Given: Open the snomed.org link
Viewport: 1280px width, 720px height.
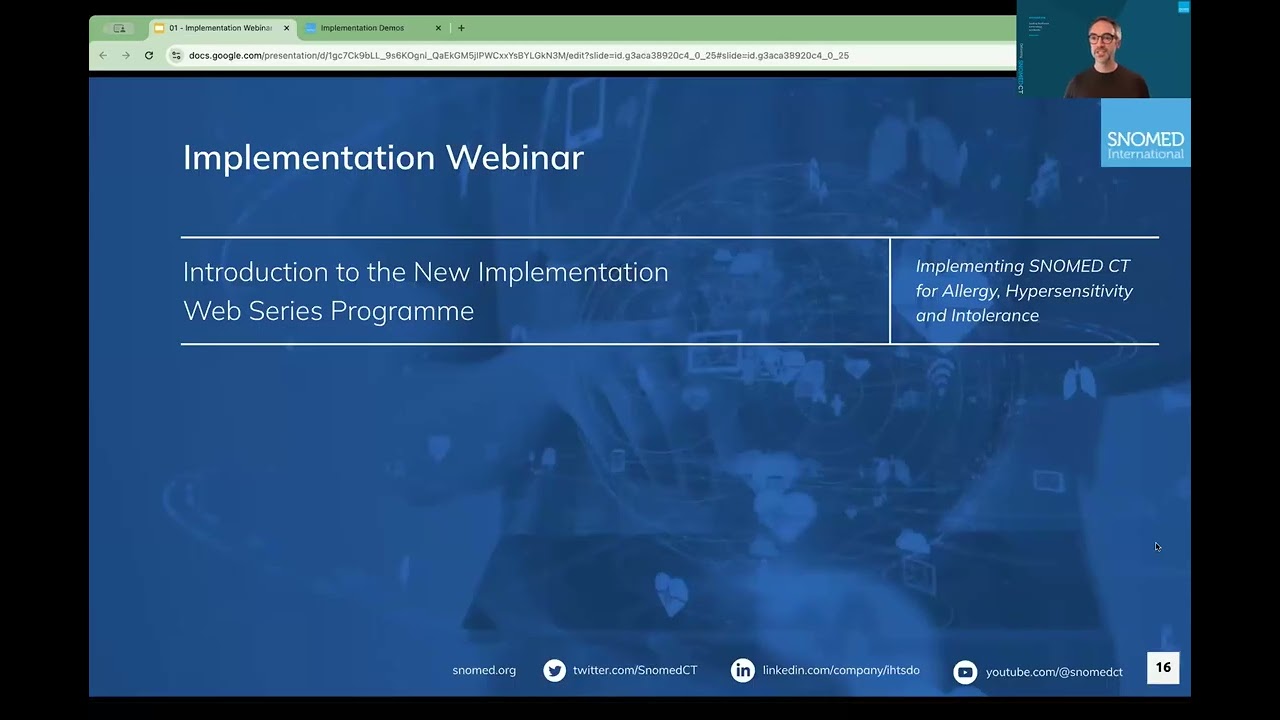Looking at the screenshot, I should pyautogui.click(x=484, y=671).
